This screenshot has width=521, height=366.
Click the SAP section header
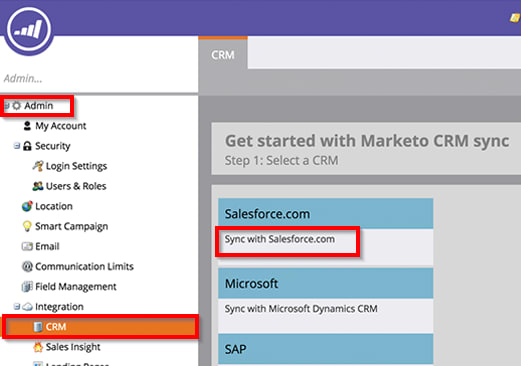tap(326, 349)
